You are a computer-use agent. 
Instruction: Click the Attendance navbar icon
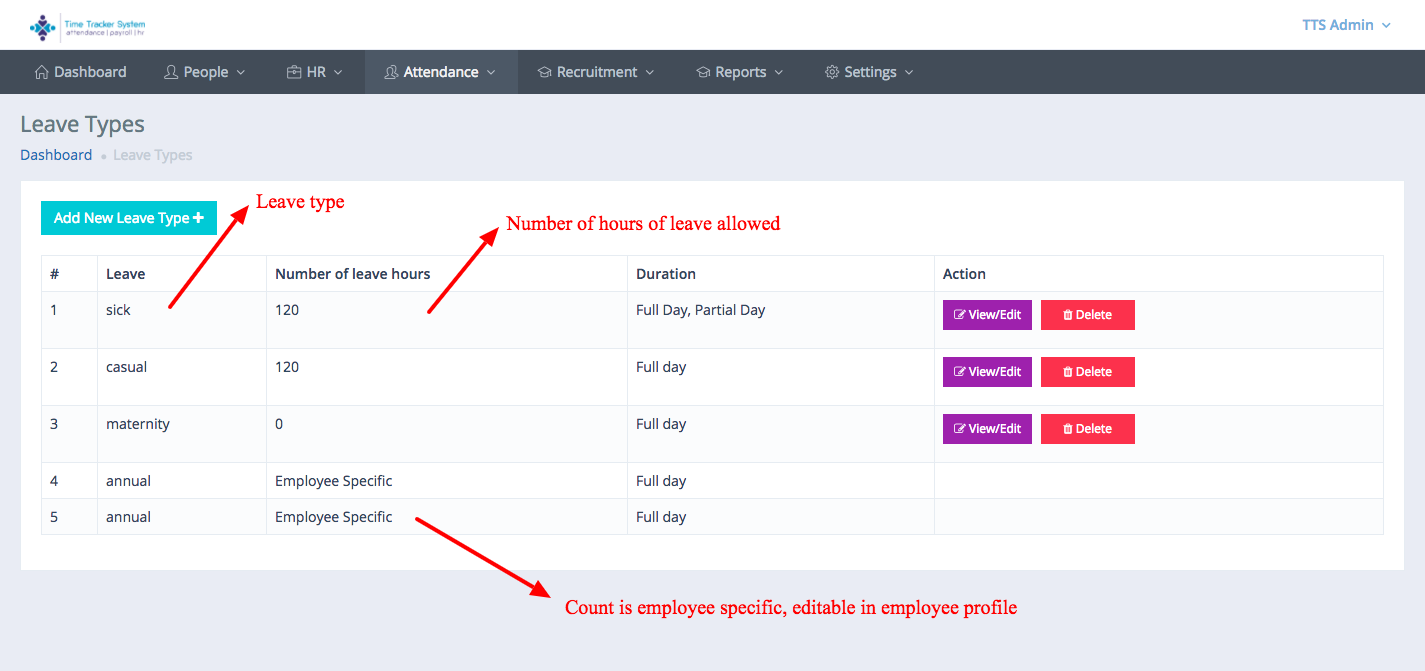391,72
